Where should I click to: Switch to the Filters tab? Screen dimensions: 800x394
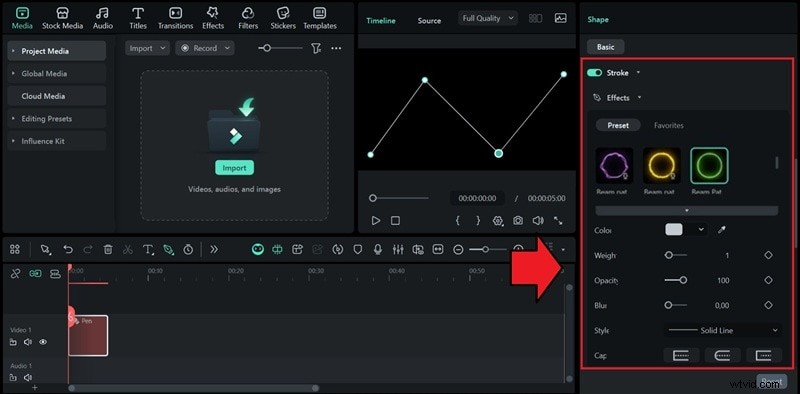(248, 18)
